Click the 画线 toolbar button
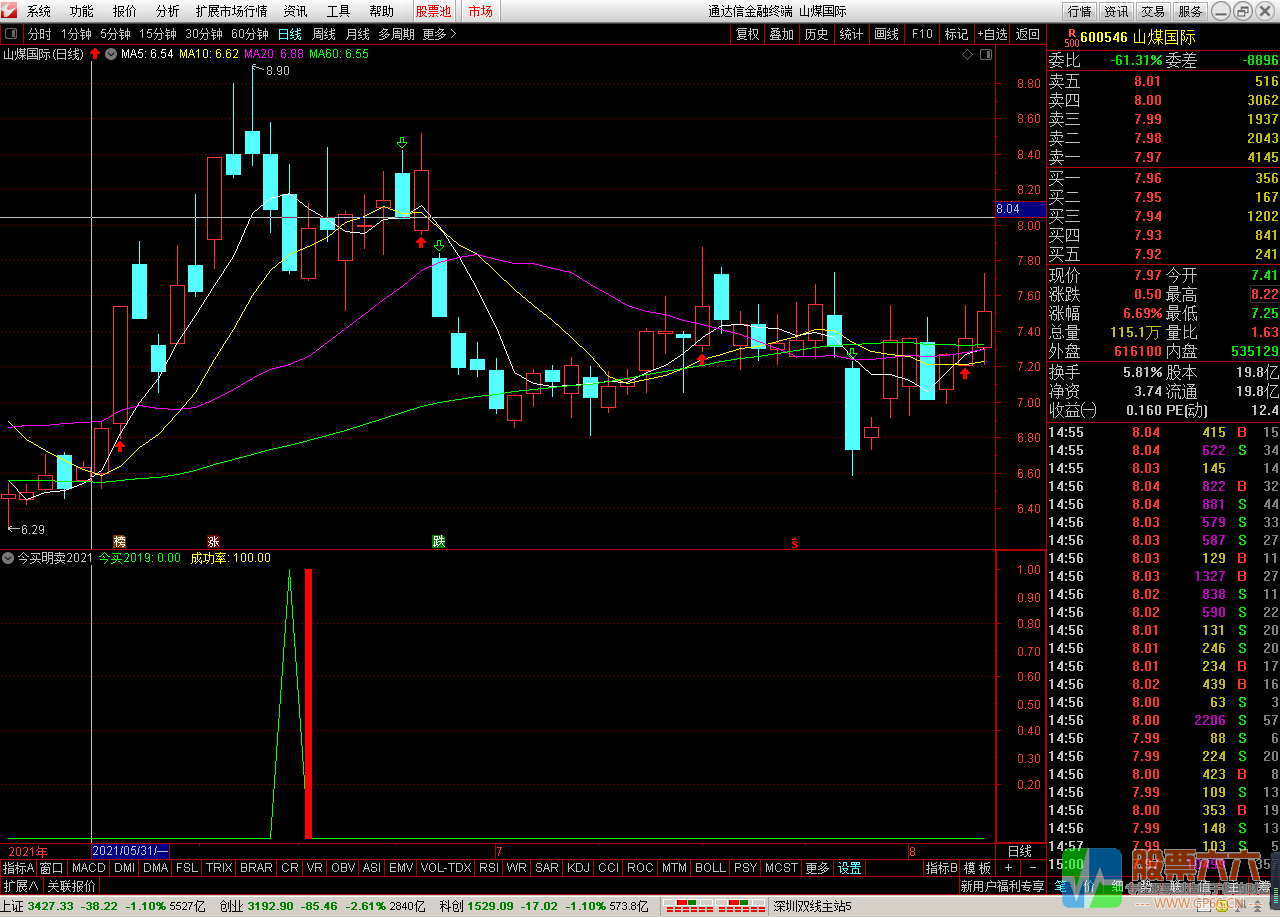The image size is (1280, 918). [x=886, y=33]
